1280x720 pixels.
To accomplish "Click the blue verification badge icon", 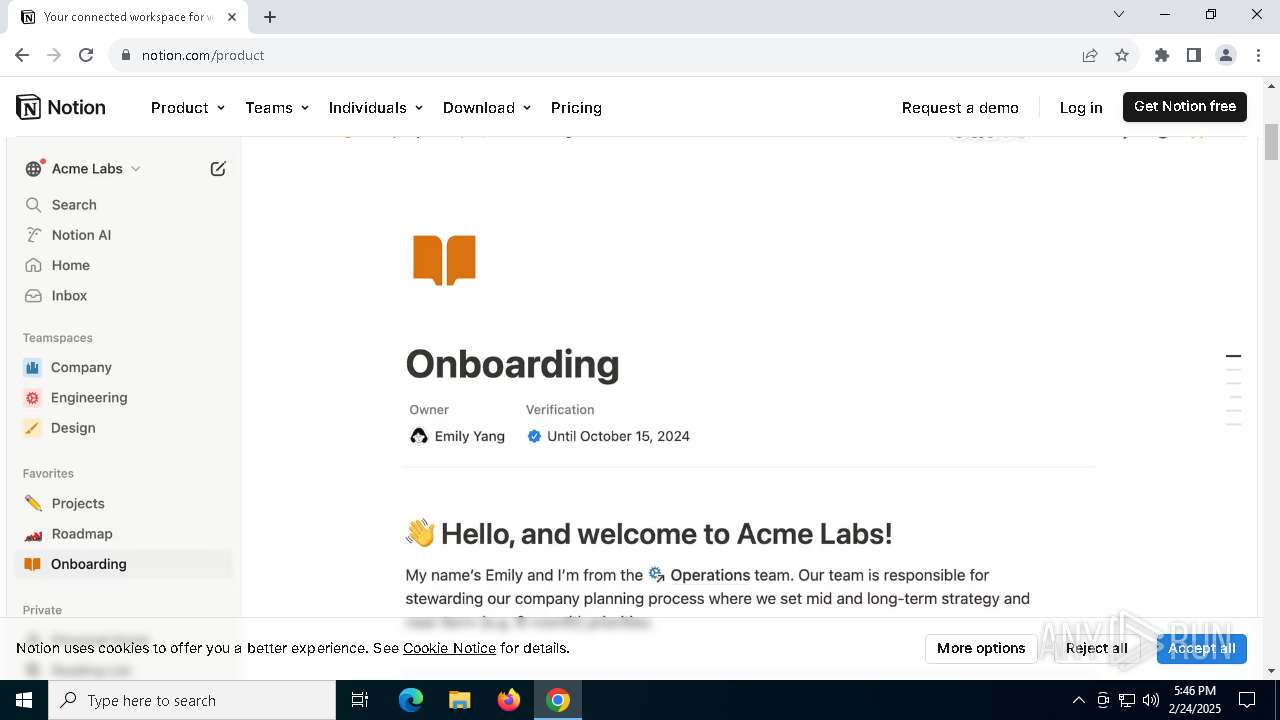I will pyautogui.click(x=534, y=436).
